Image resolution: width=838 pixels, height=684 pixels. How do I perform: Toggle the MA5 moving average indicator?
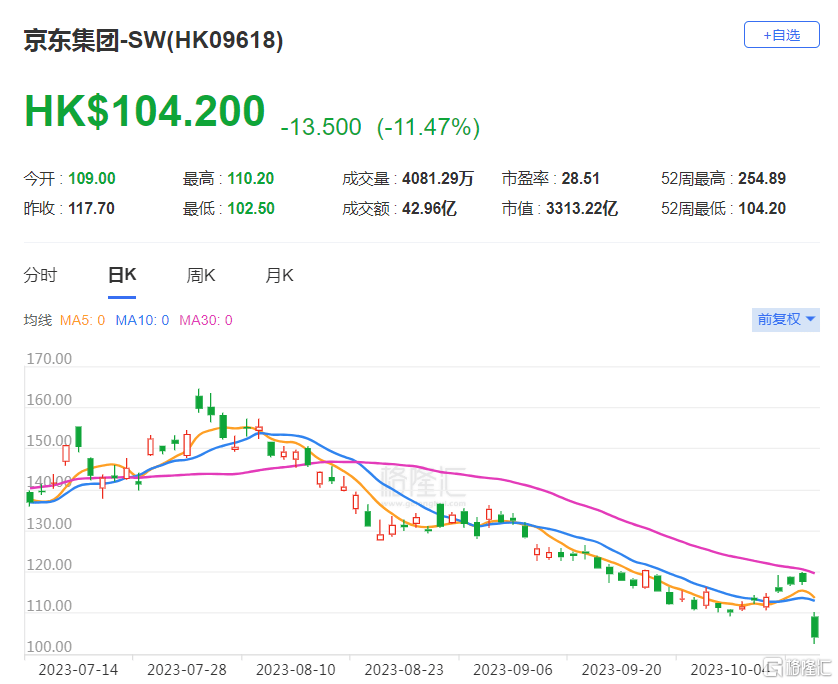82,320
